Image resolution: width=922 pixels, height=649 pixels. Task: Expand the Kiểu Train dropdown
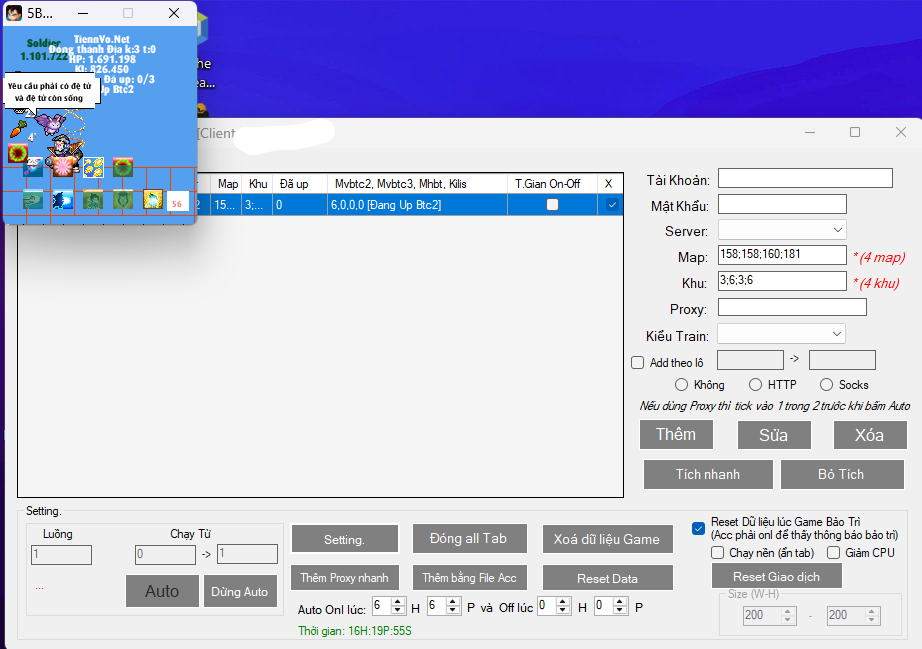click(x=782, y=334)
